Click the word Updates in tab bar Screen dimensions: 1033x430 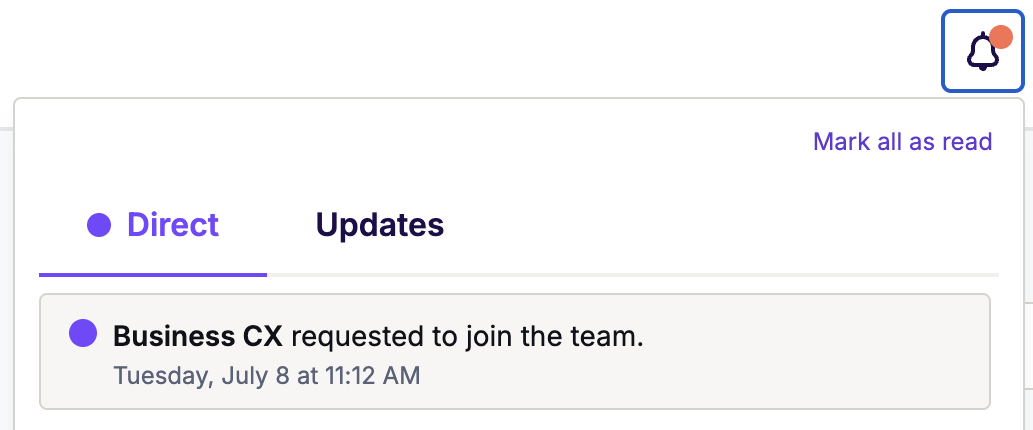click(380, 225)
